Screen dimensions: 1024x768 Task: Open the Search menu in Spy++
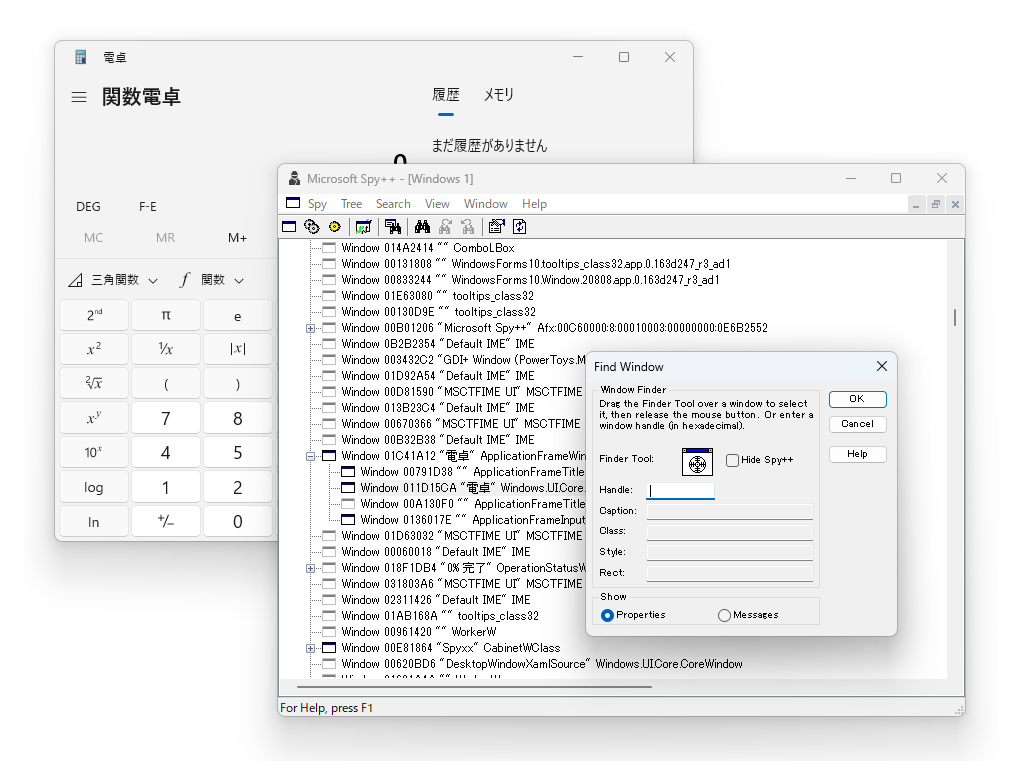coord(393,203)
